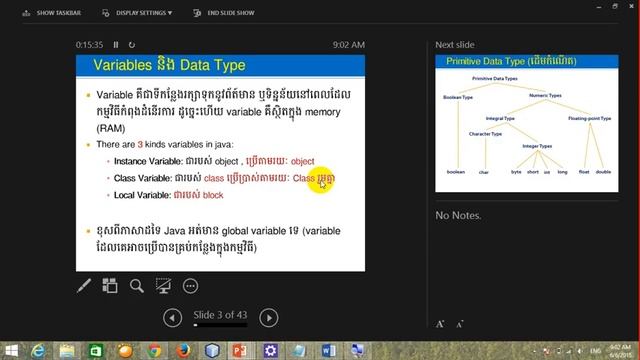Screen dimensions: 640x360
Task: Click the 'Local Variable' bullet line
Action: pyautogui.click(x=169, y=195)
